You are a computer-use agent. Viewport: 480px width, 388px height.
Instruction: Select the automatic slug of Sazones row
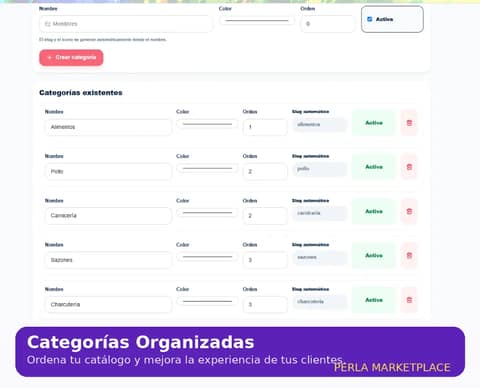pos(319,257)
